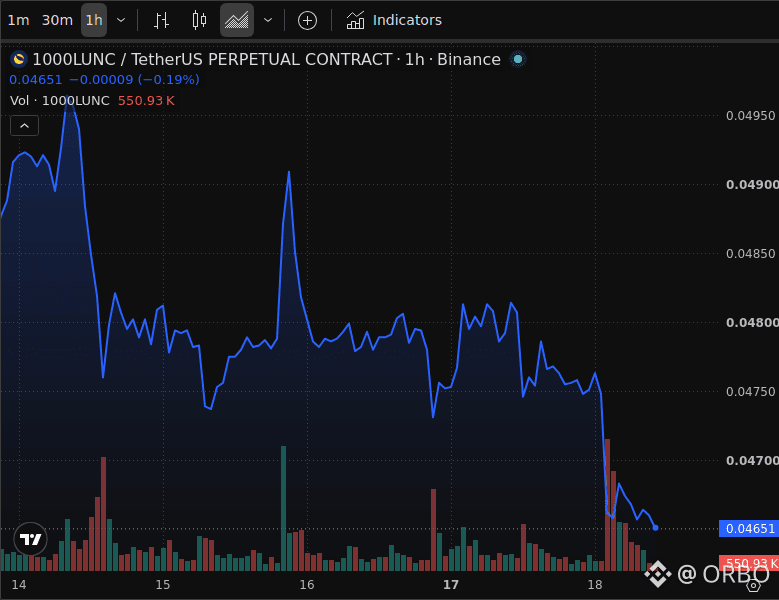Open the Indicators menu
This screenshot has height=600, width=779.
coord(394,20)
